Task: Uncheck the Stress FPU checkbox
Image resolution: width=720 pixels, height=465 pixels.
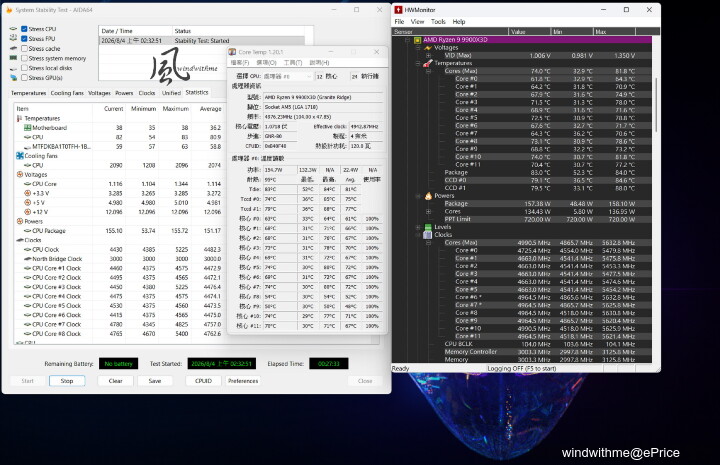Action: click(x=24, y=39)
